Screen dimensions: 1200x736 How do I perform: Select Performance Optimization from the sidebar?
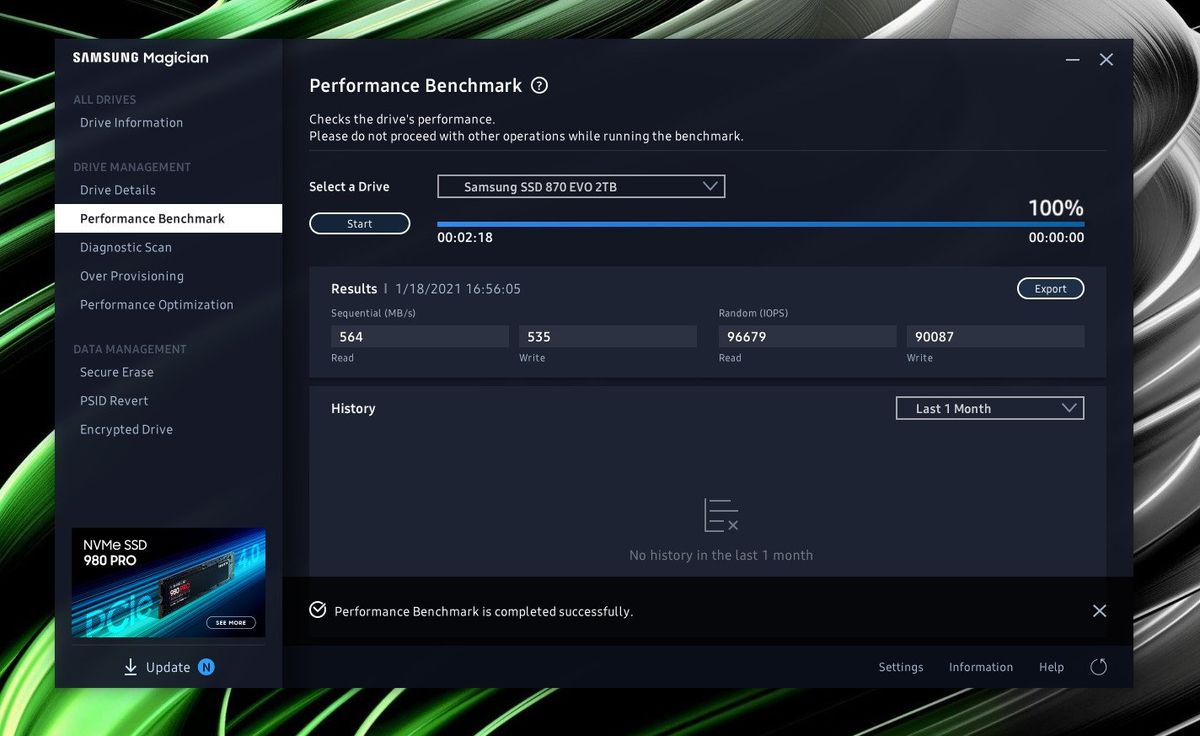tap(156, 304)
